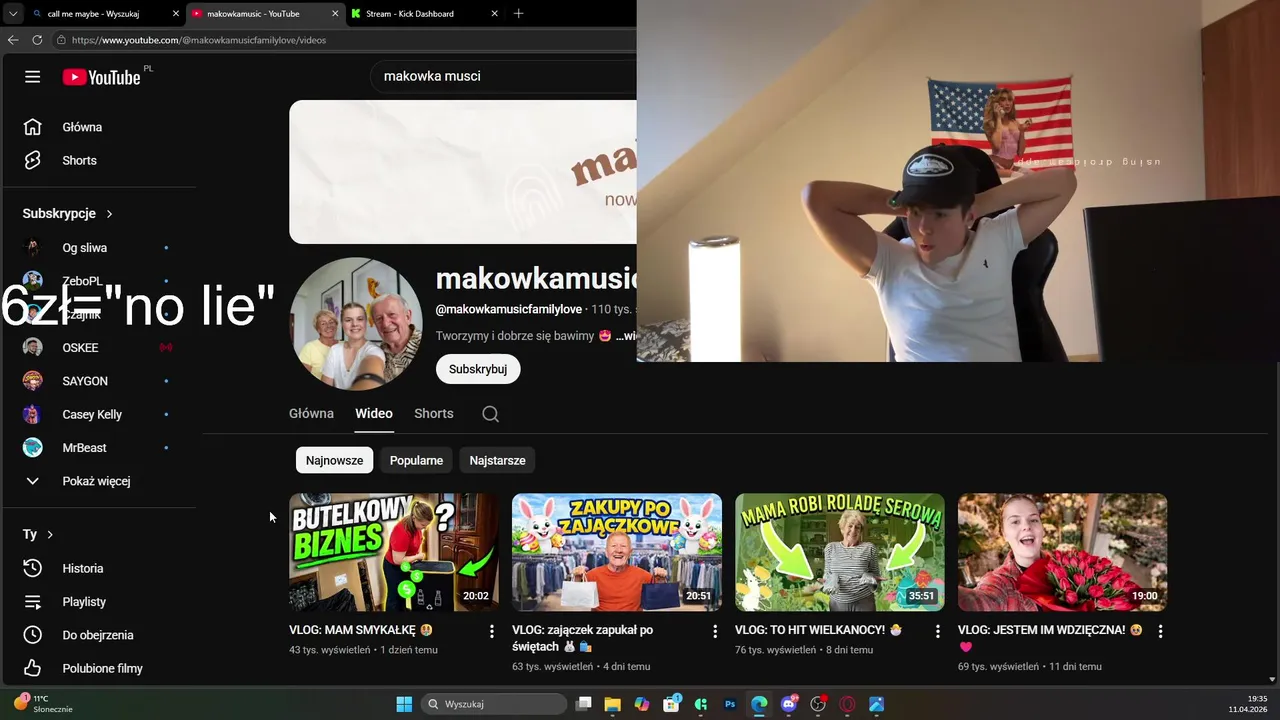This screenshot has height=720, width=1280.
Task: Open options menu for TO HIT WIELKANOCY video
Action: (x=937, y=631)
